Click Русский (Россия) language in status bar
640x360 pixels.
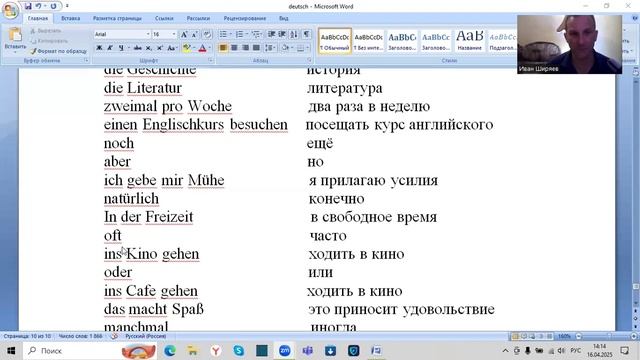pos(145,336)
